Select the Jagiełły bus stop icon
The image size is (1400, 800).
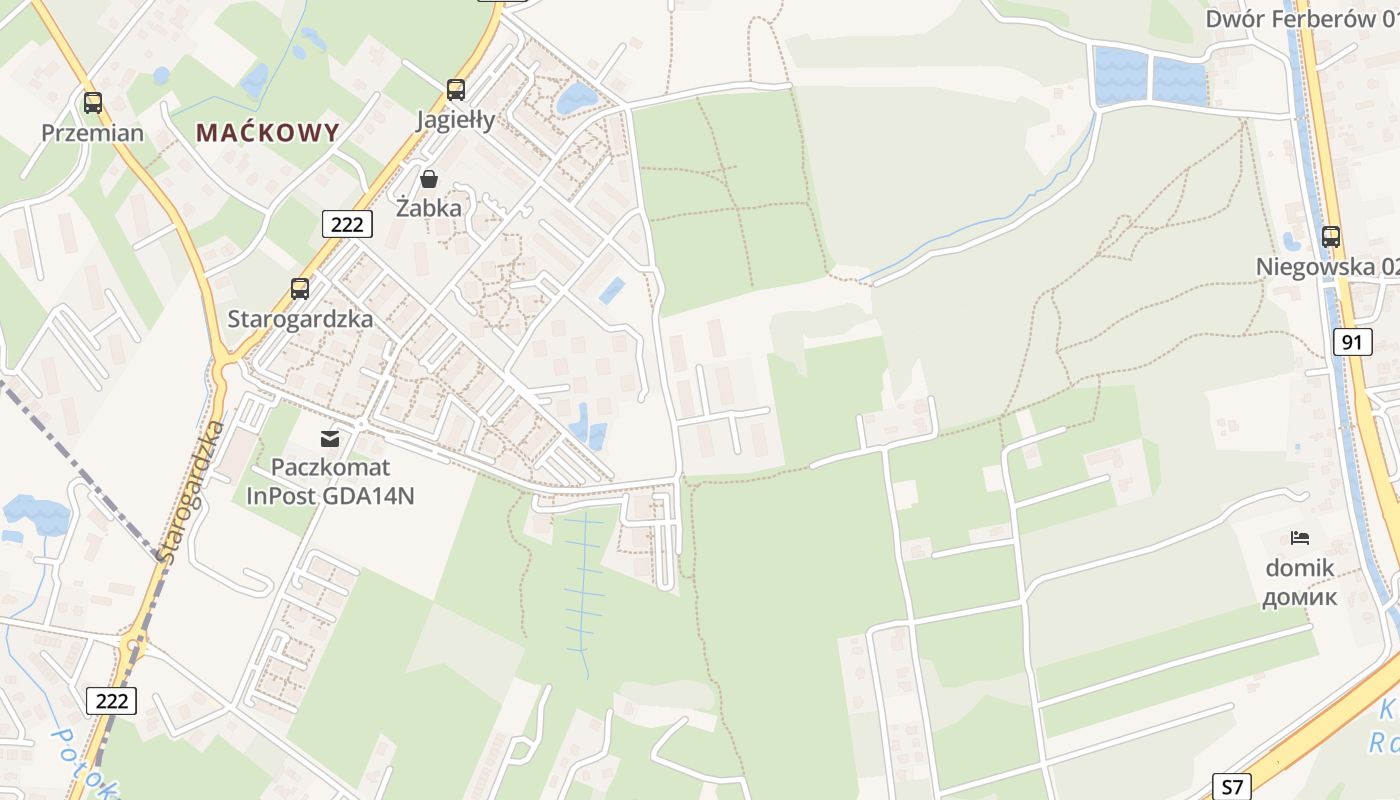click(456, 89)
